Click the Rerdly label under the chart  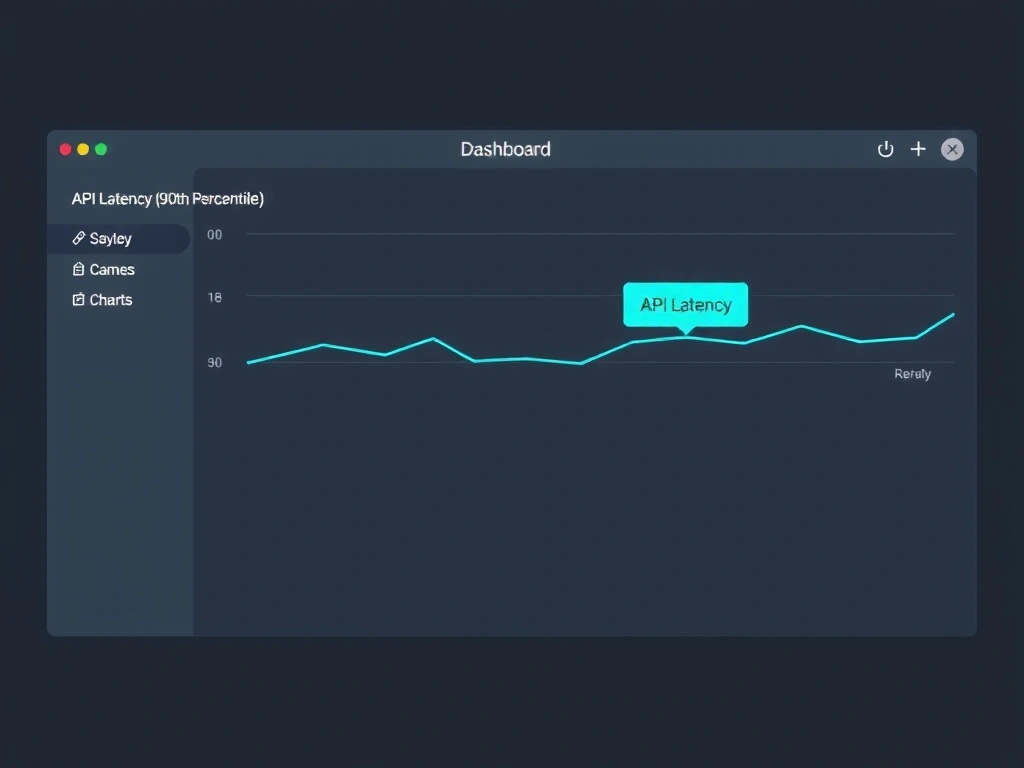[912, 373]
